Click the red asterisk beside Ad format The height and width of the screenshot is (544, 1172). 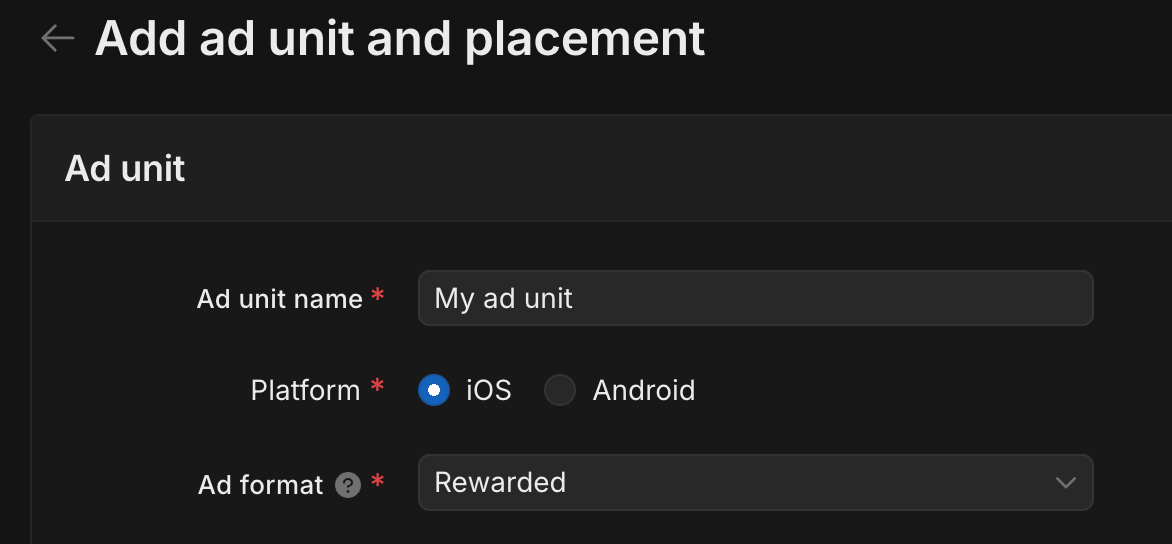[x=377, y=482]
